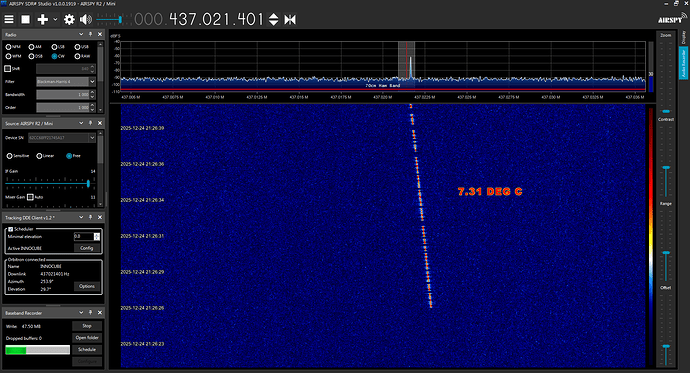
Task: Mute audio via the speaker icon
Action: click(86, 19)
